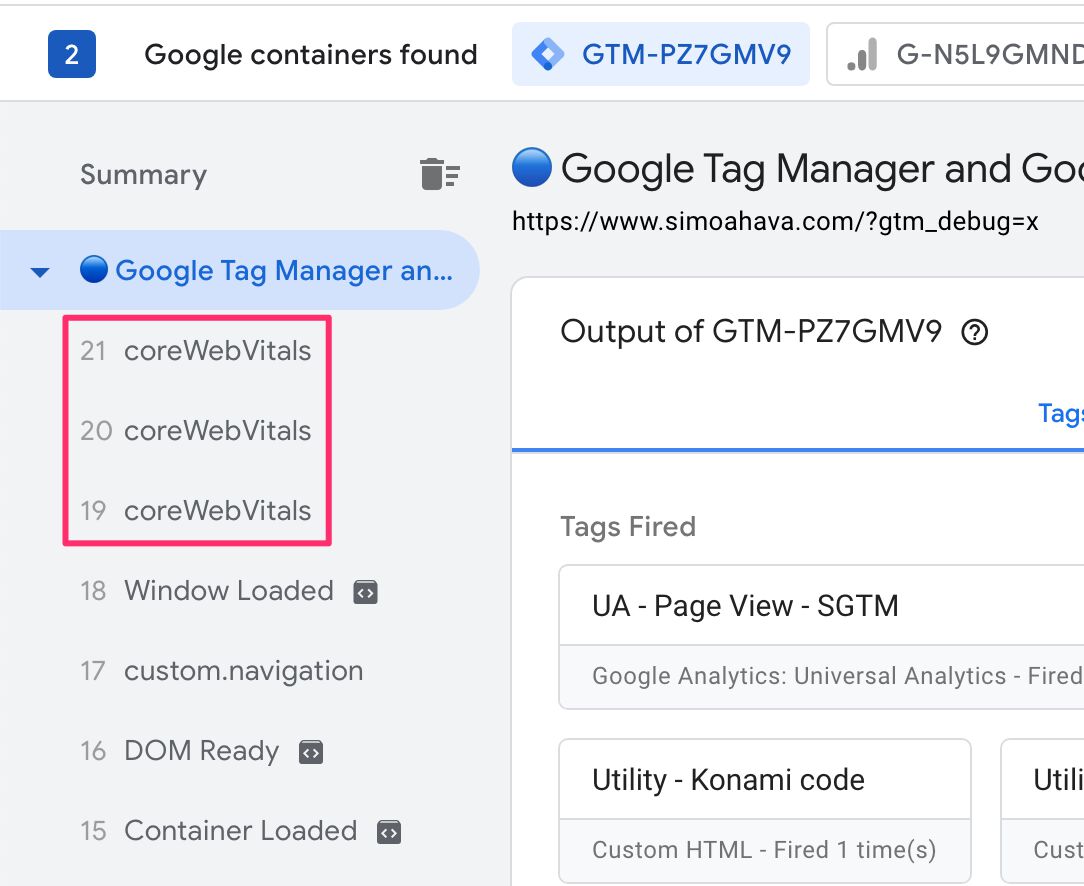Click the clear events trash icon
The height and width of the screenshot is (886, 1084).
click(x=440, y=173)
